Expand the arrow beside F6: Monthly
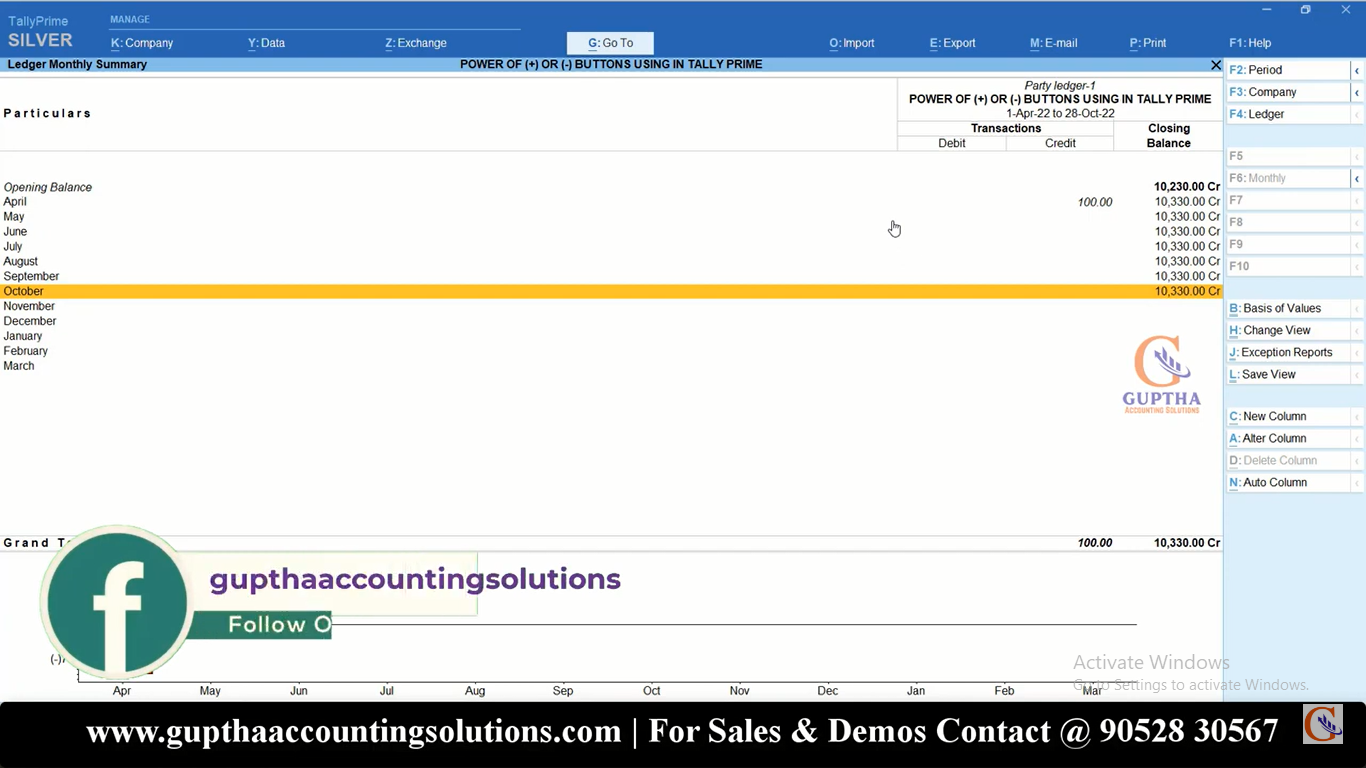Image resolution: width=1366 pixels, height=768 pixels. [x=1357, y=178]
